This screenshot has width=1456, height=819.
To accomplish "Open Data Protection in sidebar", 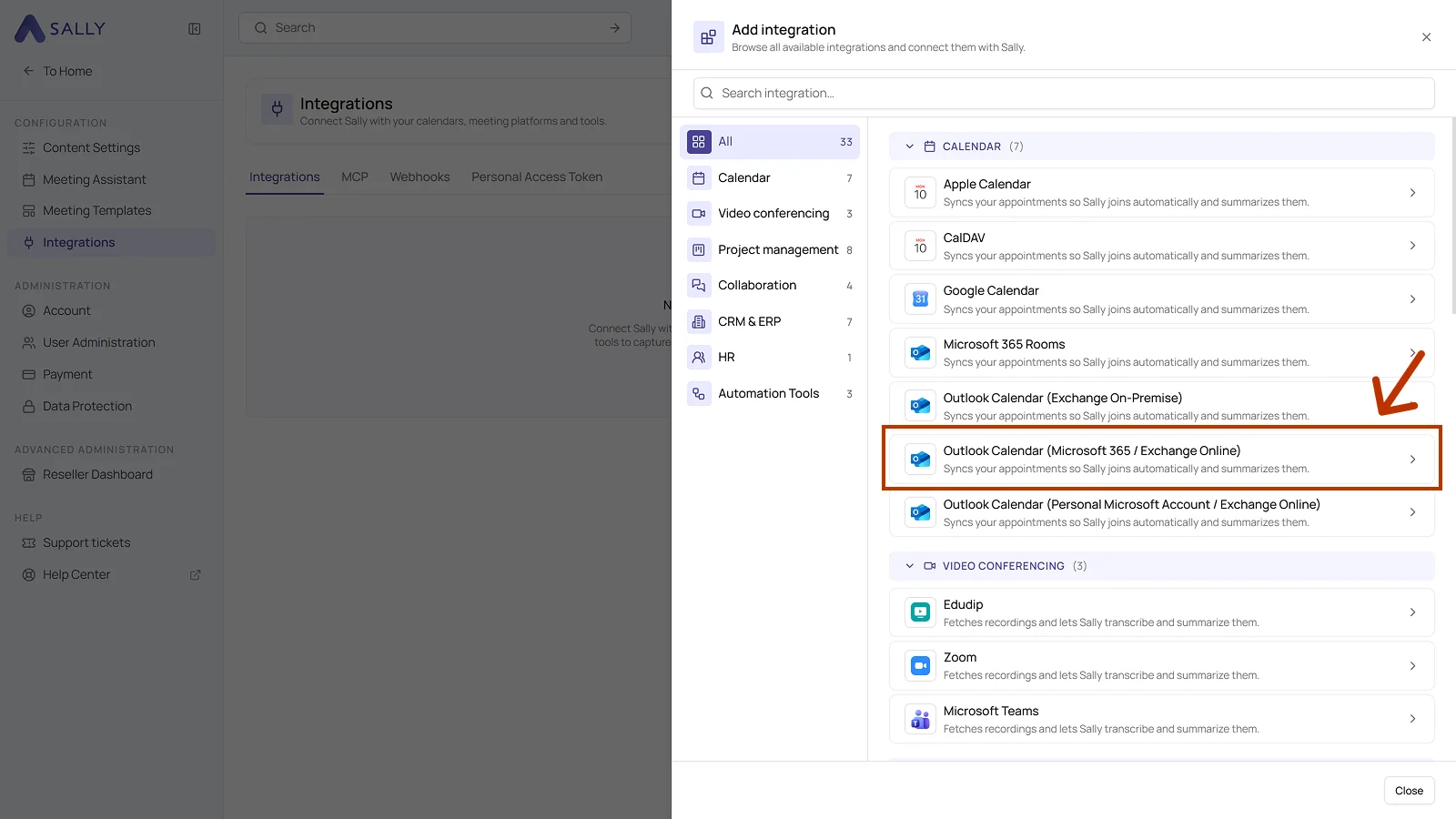I will coord(111,406).
